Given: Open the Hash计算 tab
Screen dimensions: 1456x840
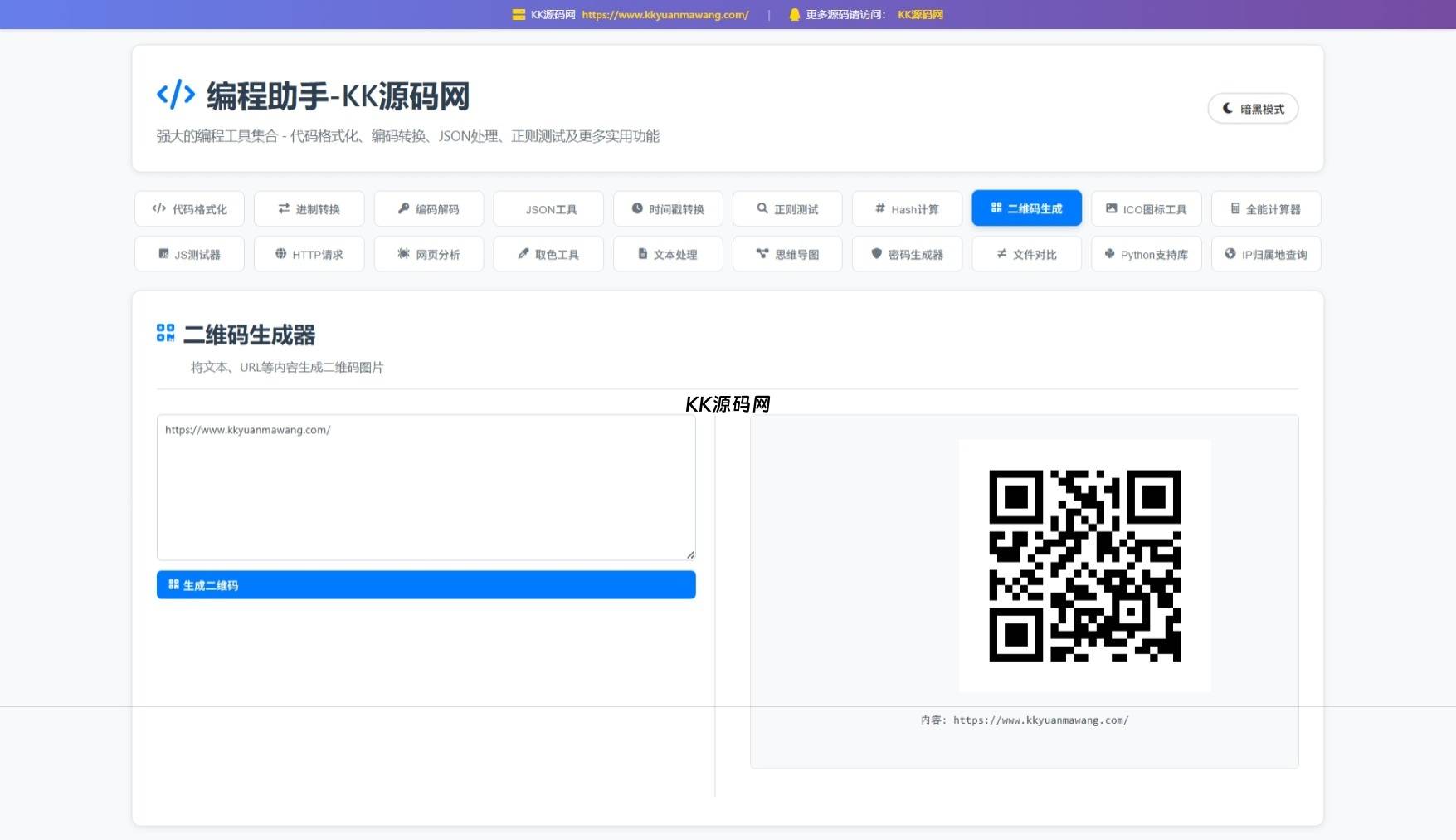Looking at the screenshot, I should 907,208.
